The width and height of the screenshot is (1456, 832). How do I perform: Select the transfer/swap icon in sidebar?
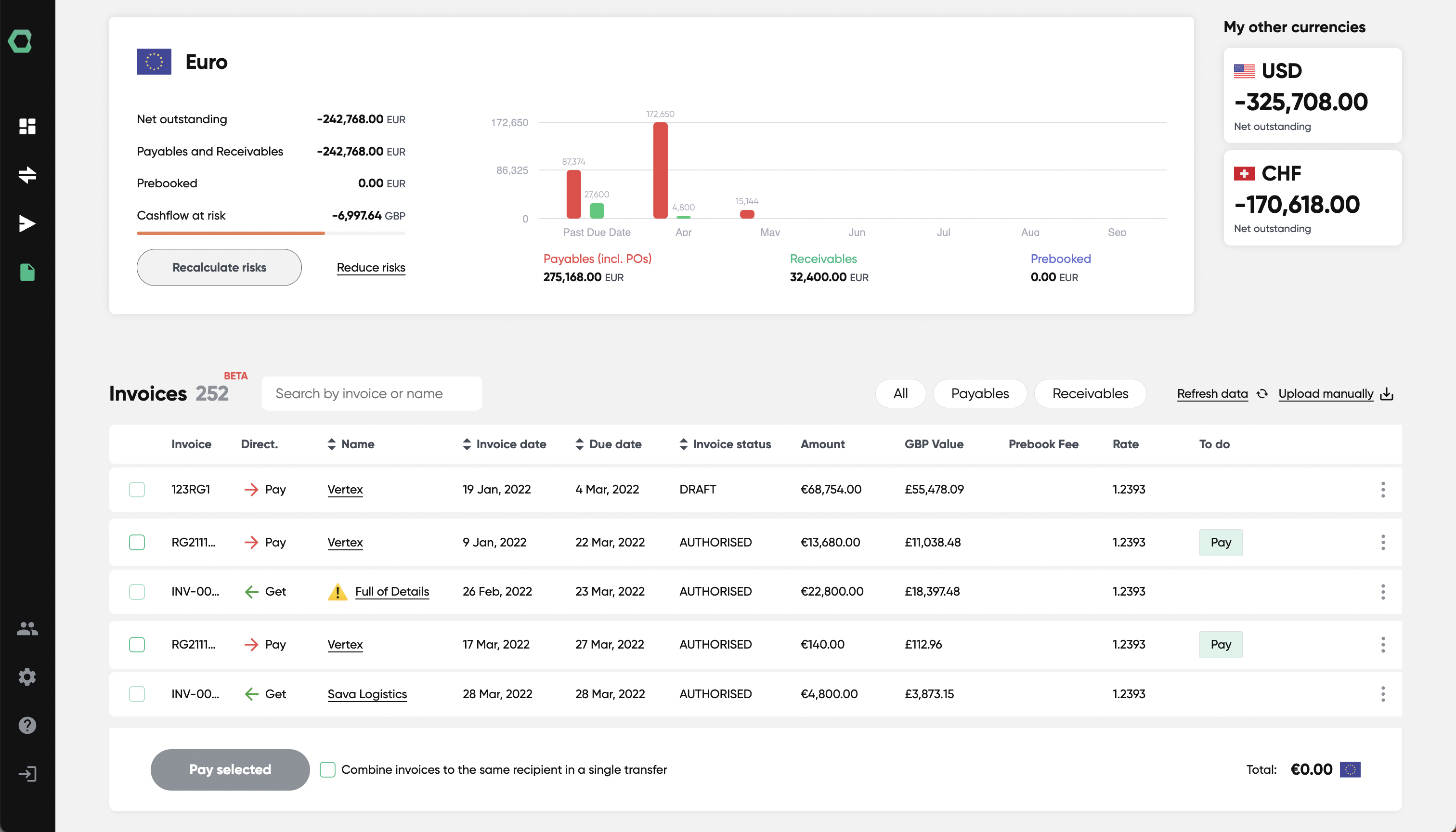[27, 174]
